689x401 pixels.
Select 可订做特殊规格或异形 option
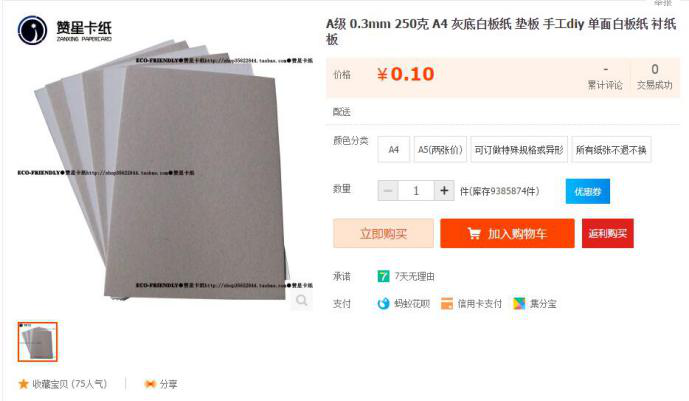tap(519, 150)
